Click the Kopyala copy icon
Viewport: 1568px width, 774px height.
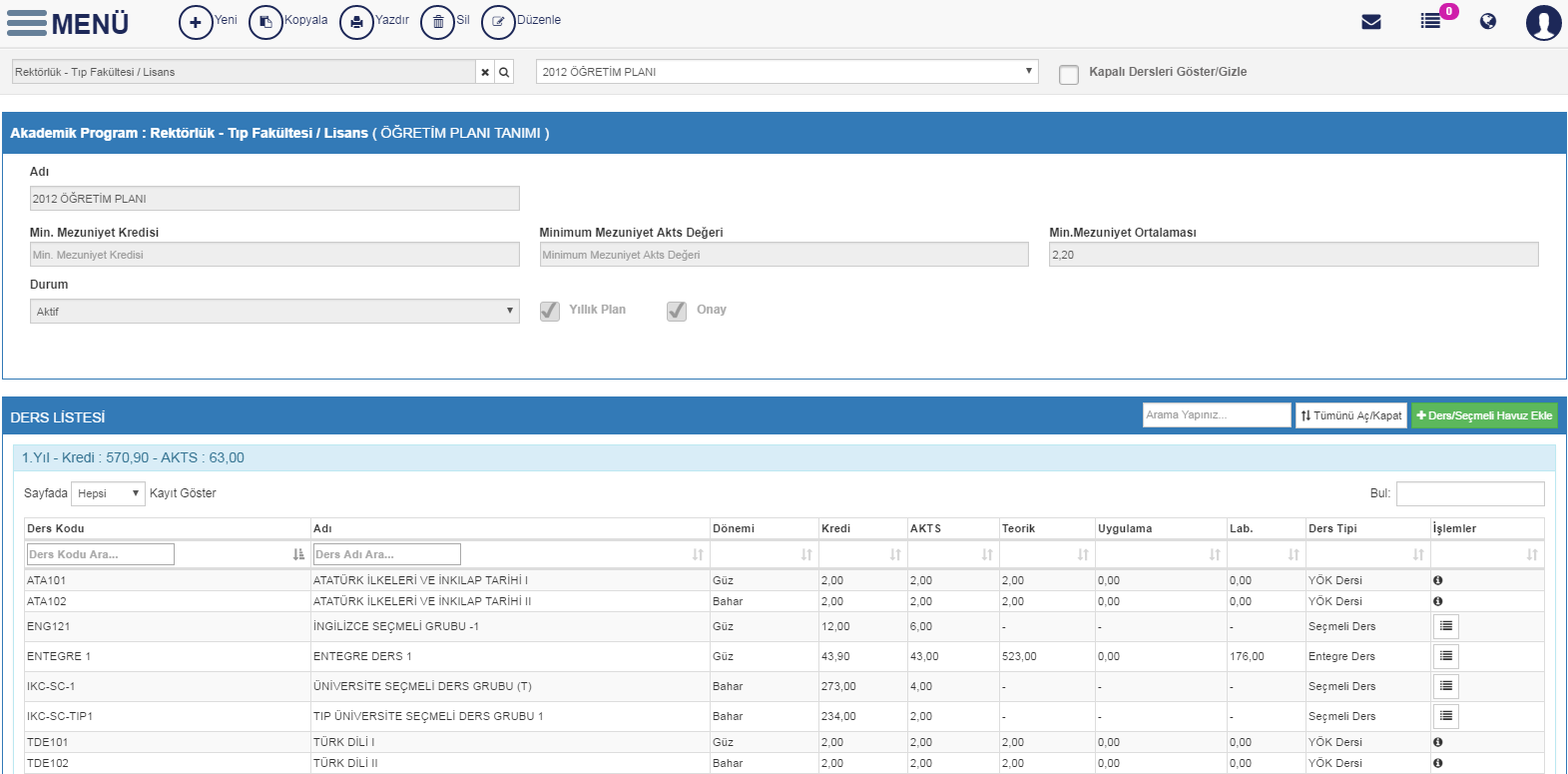(x=265, y=22)
